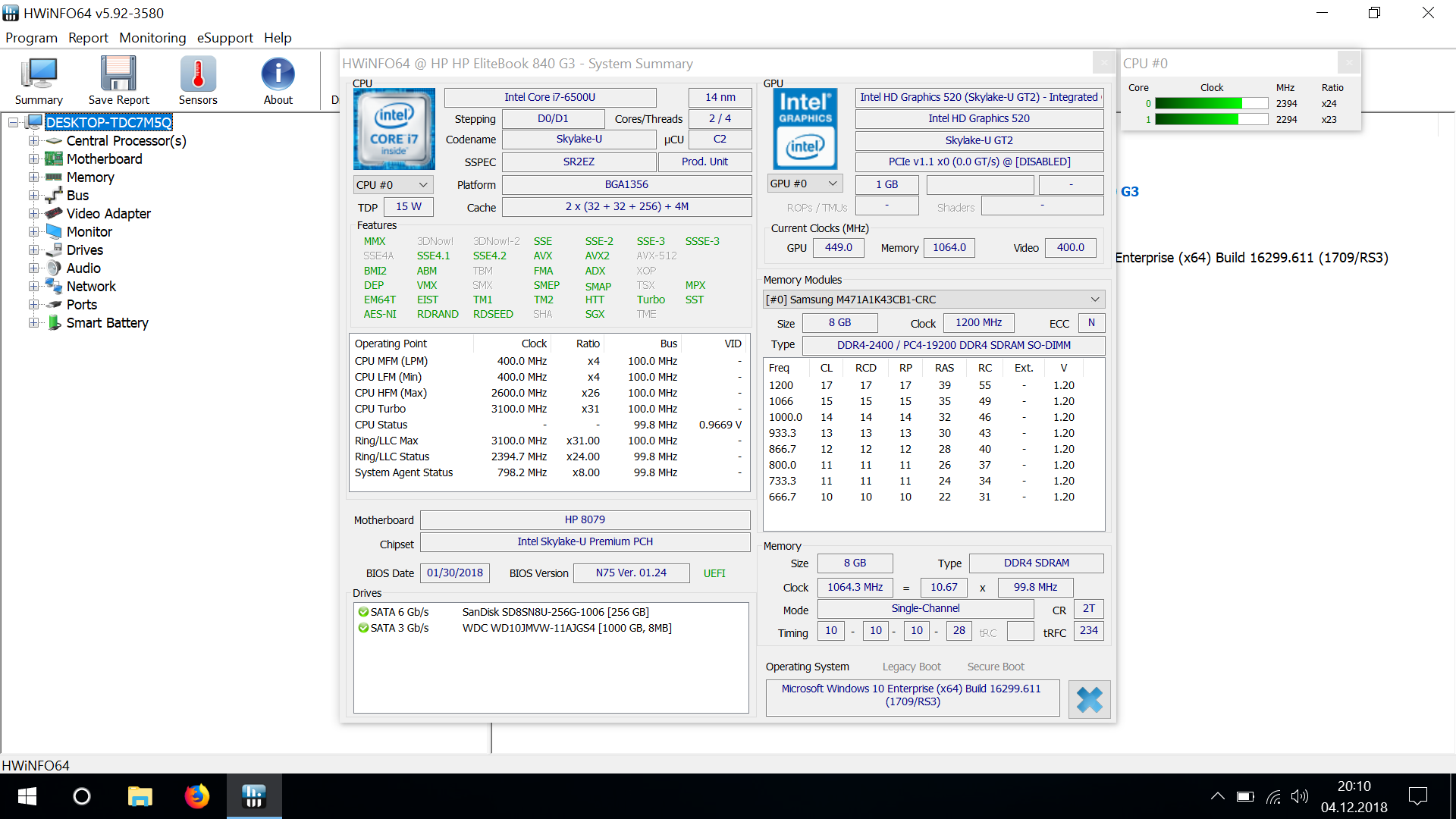Collapse the DESKTOP-TDC7M5Q root node
The height and width of the screenshot is (819, 1456).
[13, 123]
